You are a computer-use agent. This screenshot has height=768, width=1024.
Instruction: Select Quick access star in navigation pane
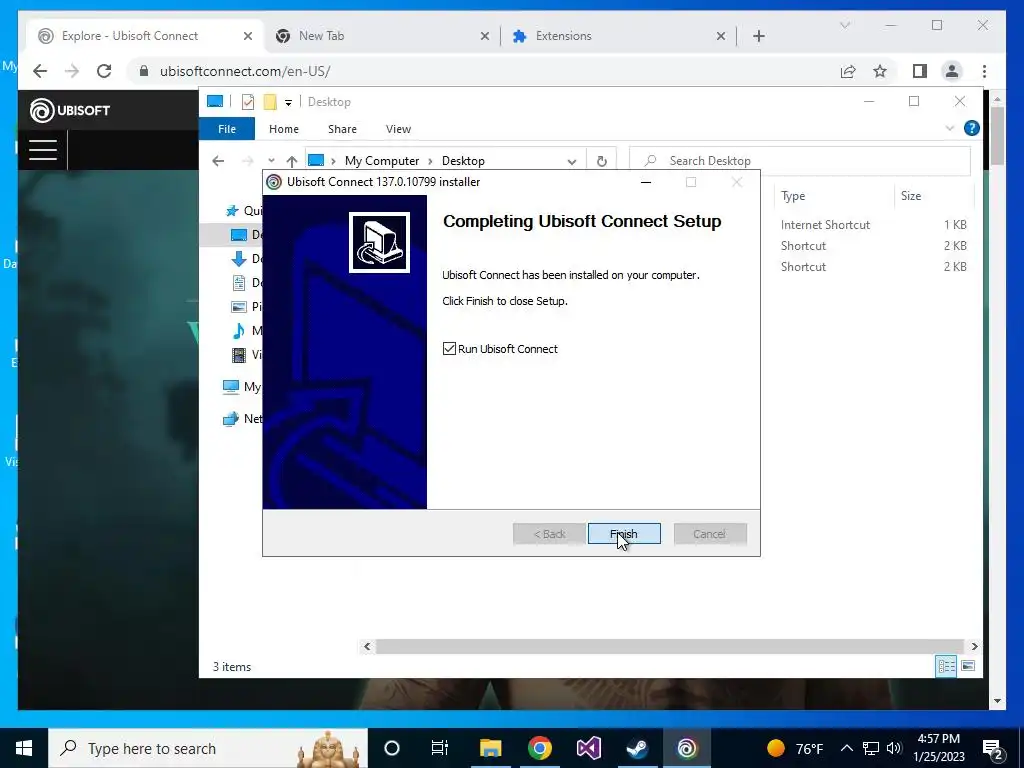coord(232,210)
